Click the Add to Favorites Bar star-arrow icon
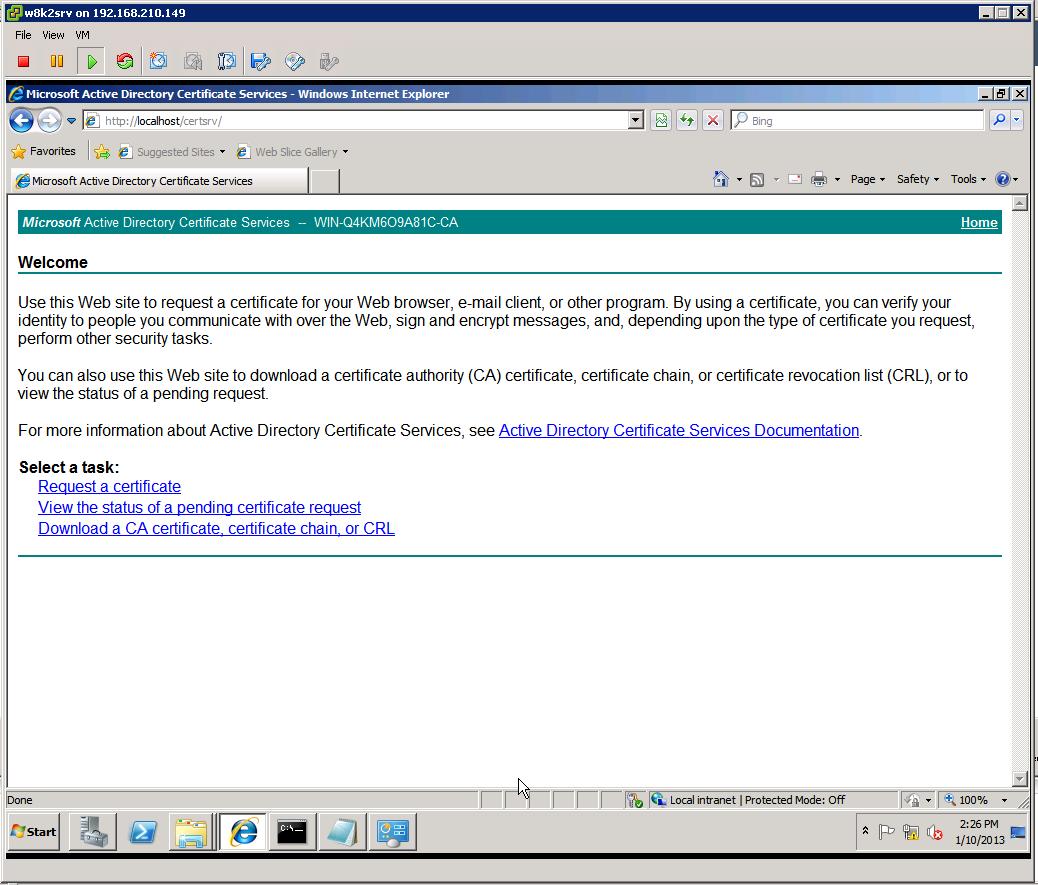1038x885 pixels. tap(102, 152)
